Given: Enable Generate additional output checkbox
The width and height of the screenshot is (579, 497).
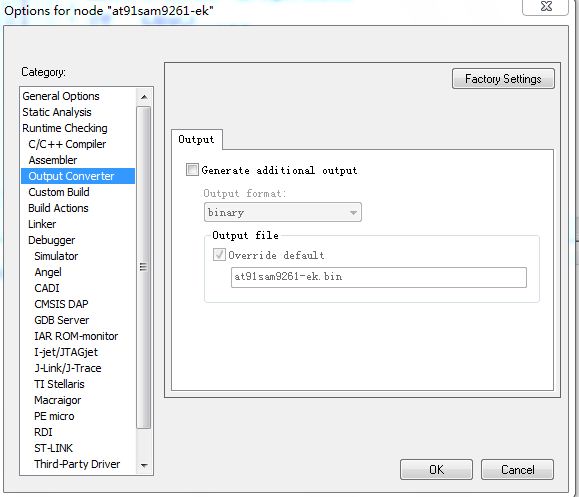Looking at the screenshot, I should (192, 170).
